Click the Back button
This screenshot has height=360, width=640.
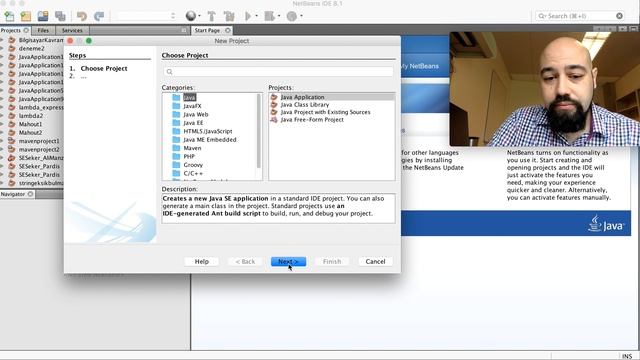(245, 262)
